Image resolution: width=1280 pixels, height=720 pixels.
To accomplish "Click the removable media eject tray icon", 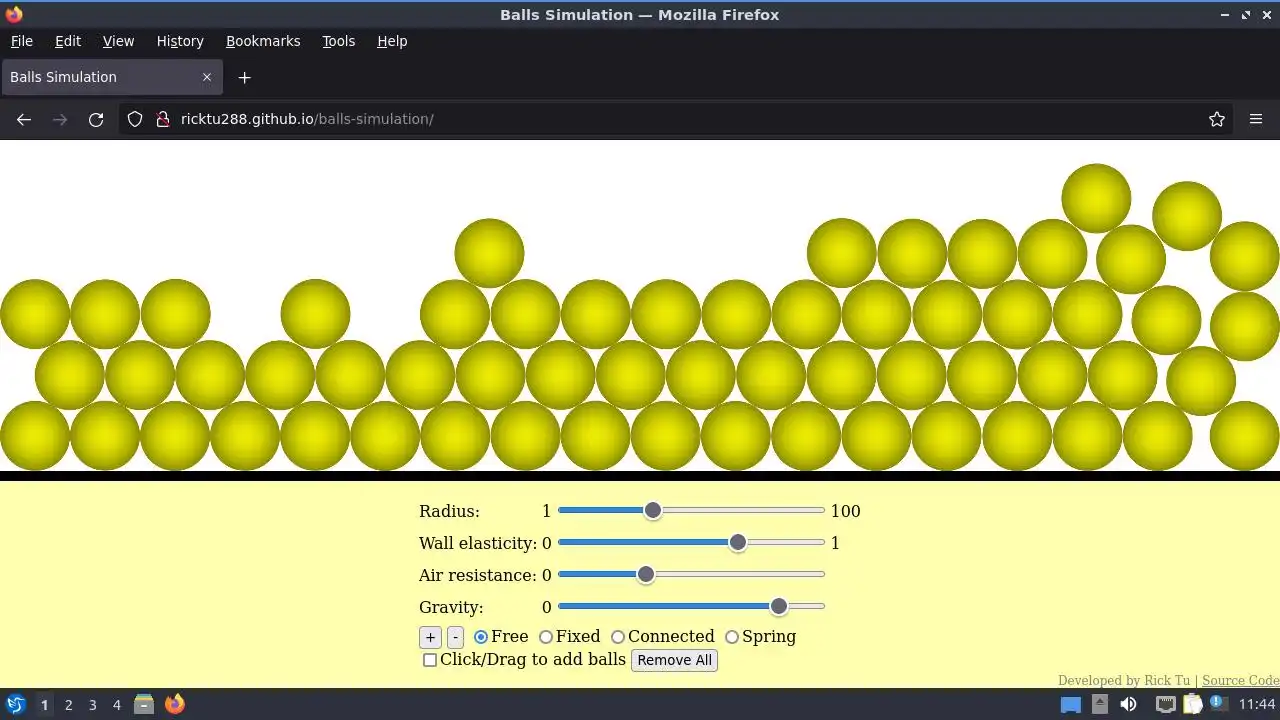I will coord(1099,704).
